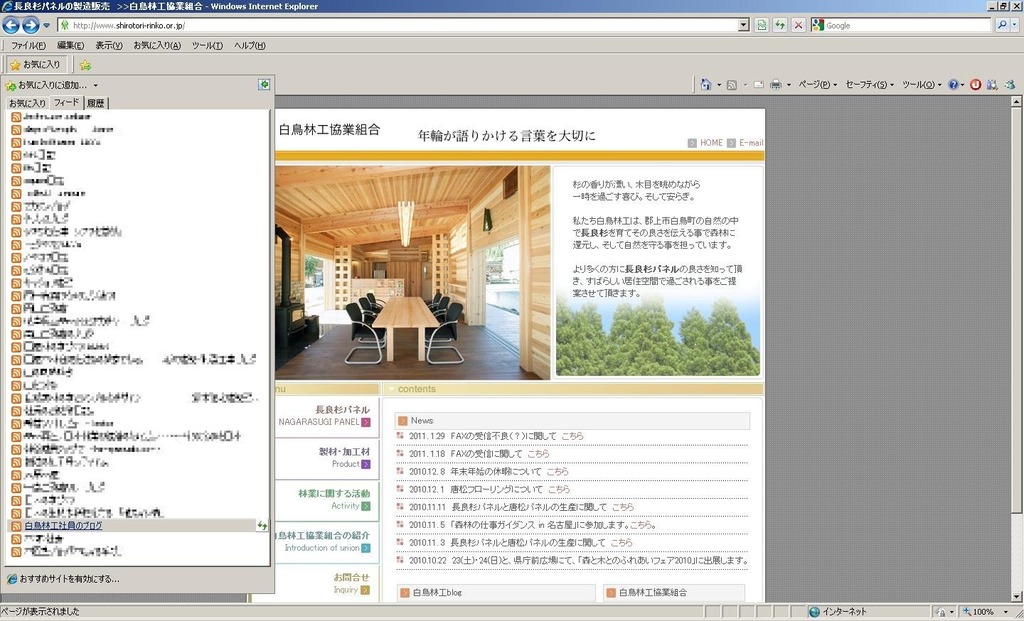The width and height of the screenshot is (1024, 621).
Task: Click the scroll down arrow of page scrollbar
Action: click(x=1016, y=596)
